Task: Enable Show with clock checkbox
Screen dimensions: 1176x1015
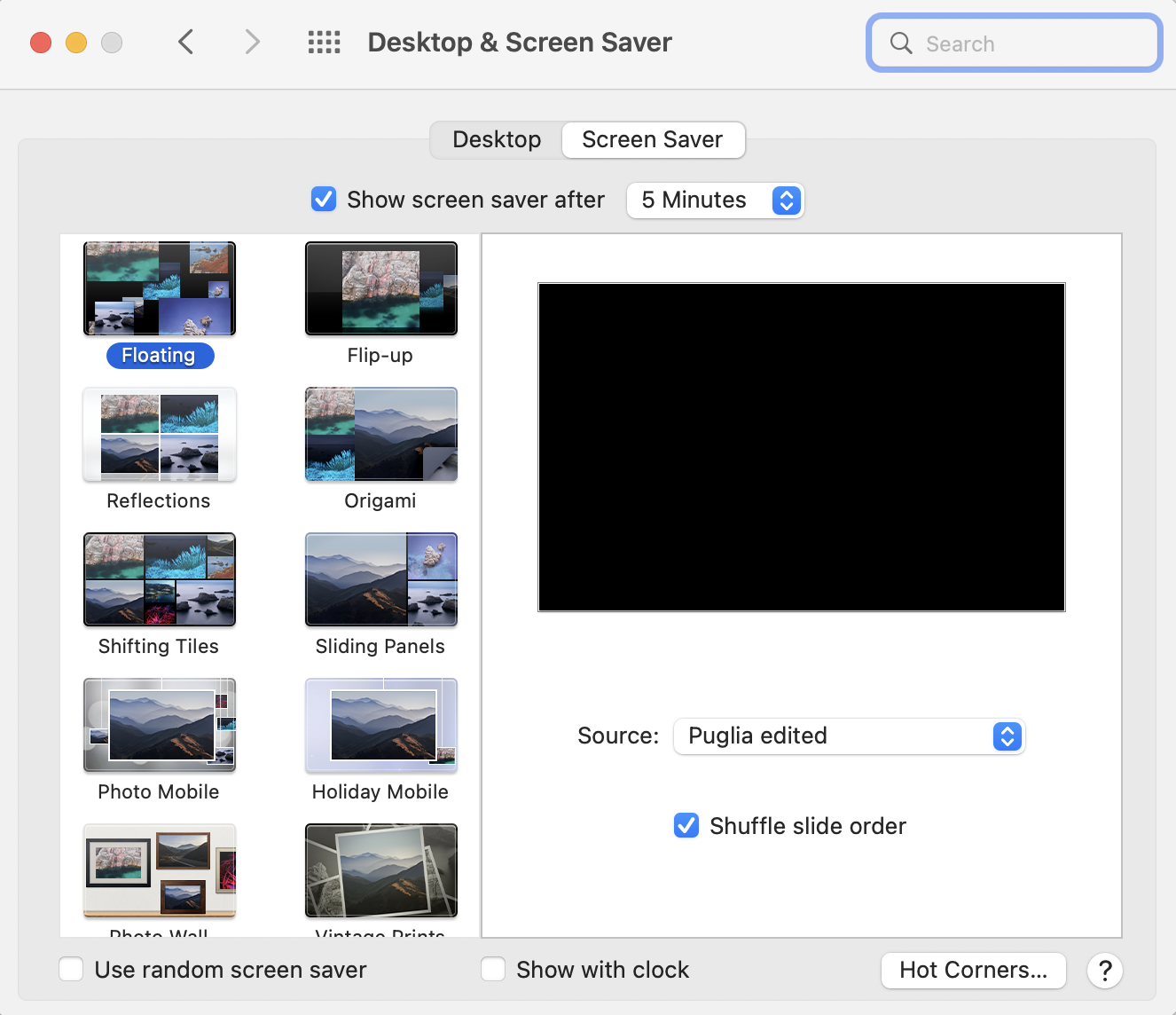Action: pos(493,969)
